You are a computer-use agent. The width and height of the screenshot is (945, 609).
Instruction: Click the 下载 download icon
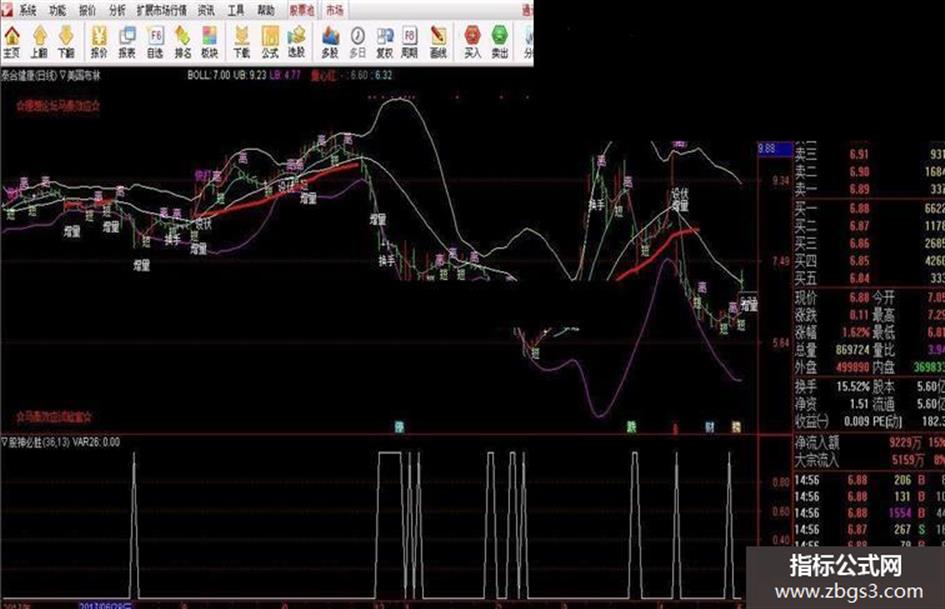242,42
